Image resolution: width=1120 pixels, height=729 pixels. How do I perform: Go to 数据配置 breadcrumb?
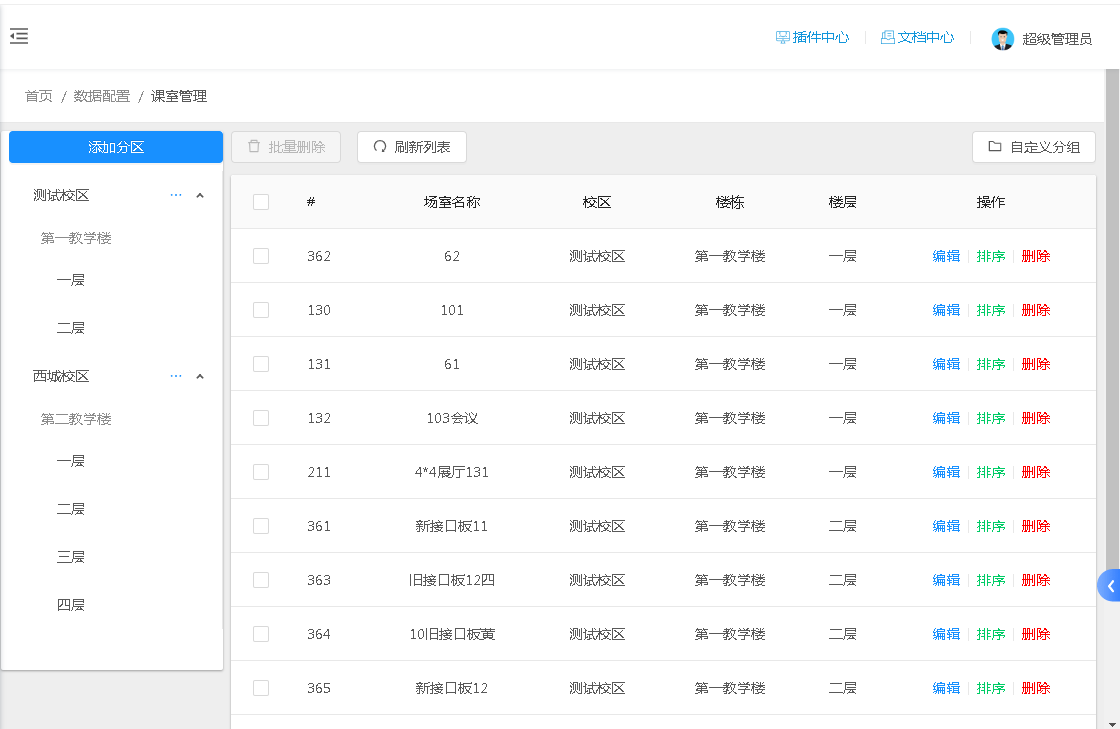click(x=101, y=96)
